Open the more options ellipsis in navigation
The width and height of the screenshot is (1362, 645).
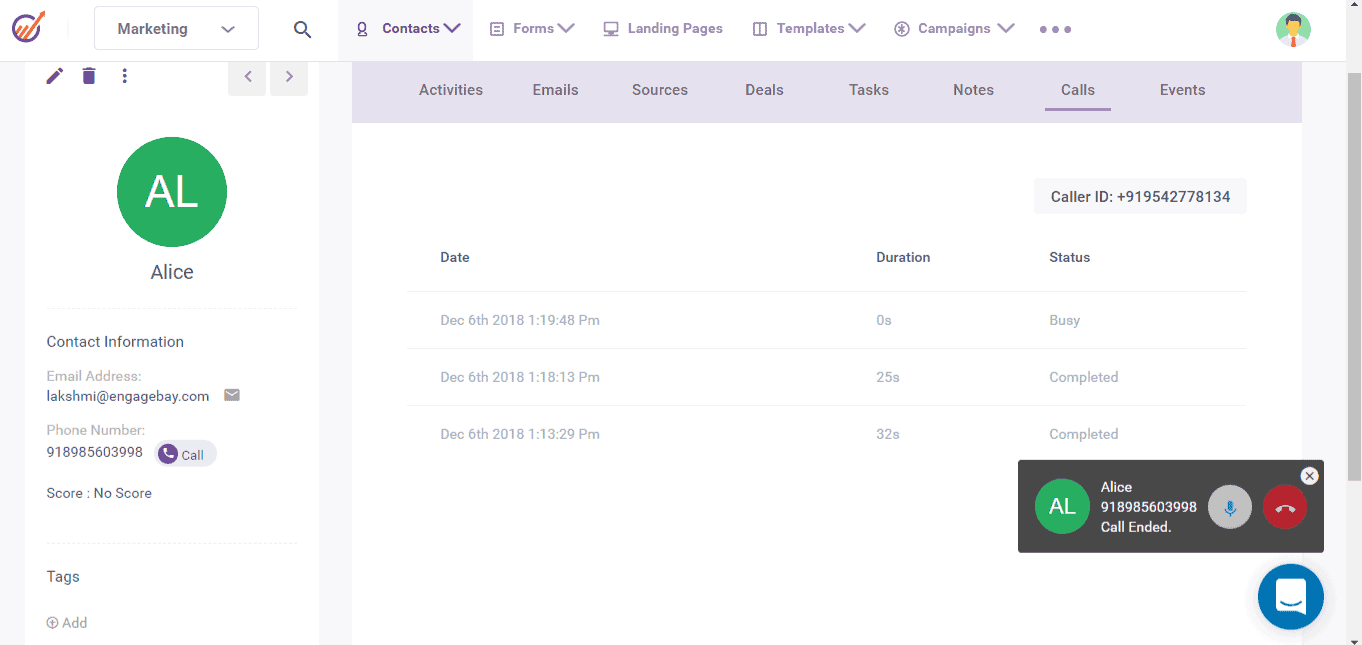(x=1055, y=29)
